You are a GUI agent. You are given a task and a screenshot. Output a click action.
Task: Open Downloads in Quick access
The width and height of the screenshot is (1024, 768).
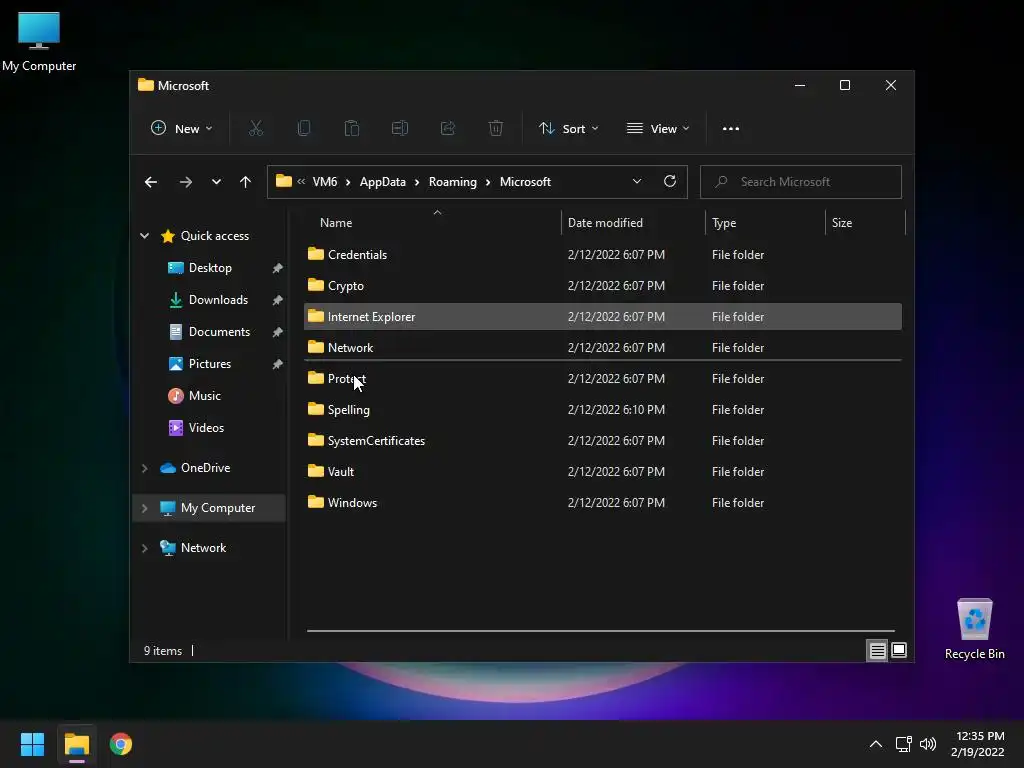[218, 300]
